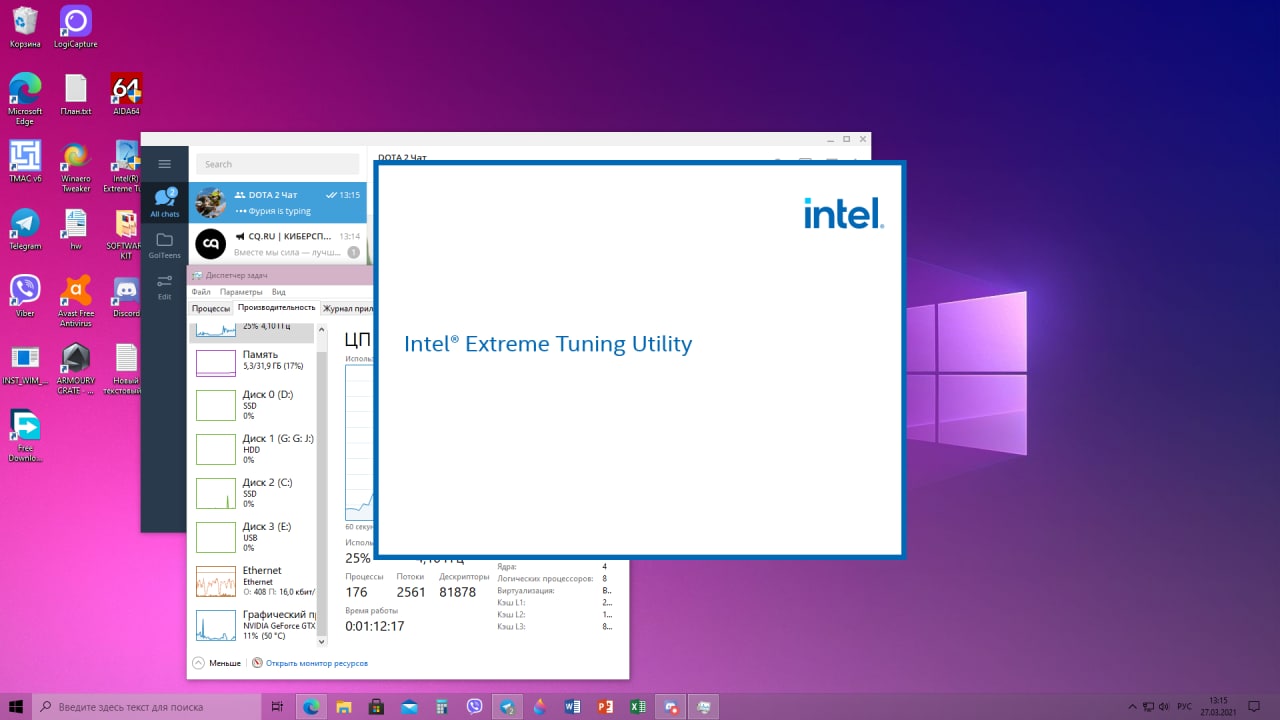Open Вид menu in Task Manager
The image size is (1280, 720).
pos(279,292)
